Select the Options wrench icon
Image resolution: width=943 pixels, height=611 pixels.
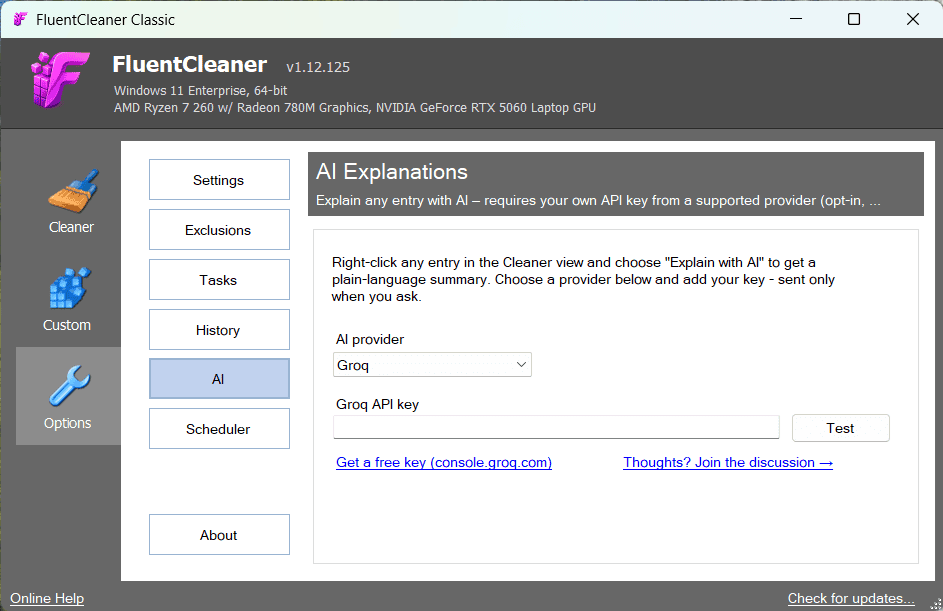tap(70, 385)
